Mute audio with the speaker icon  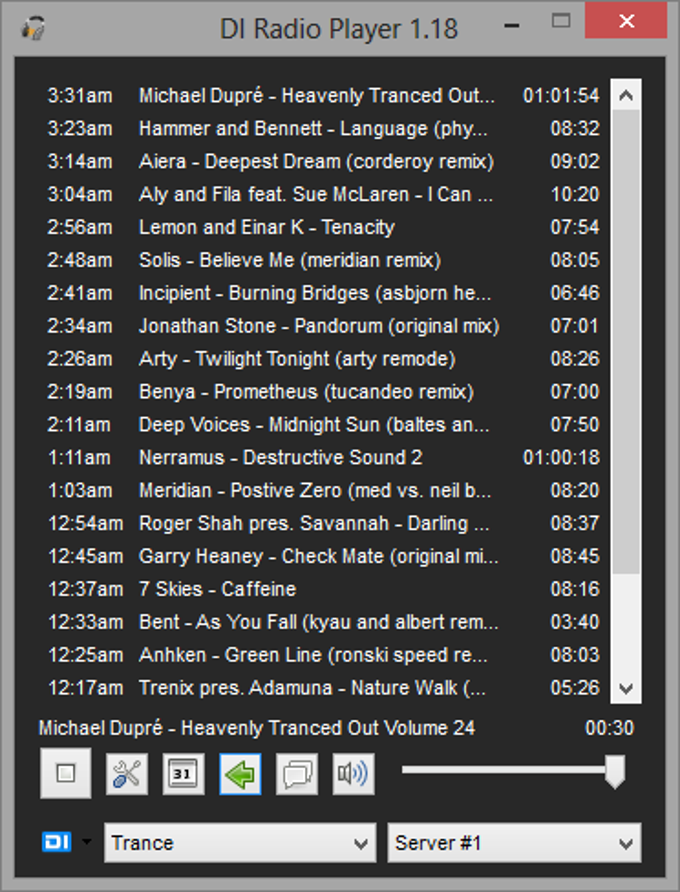(353, 774)
